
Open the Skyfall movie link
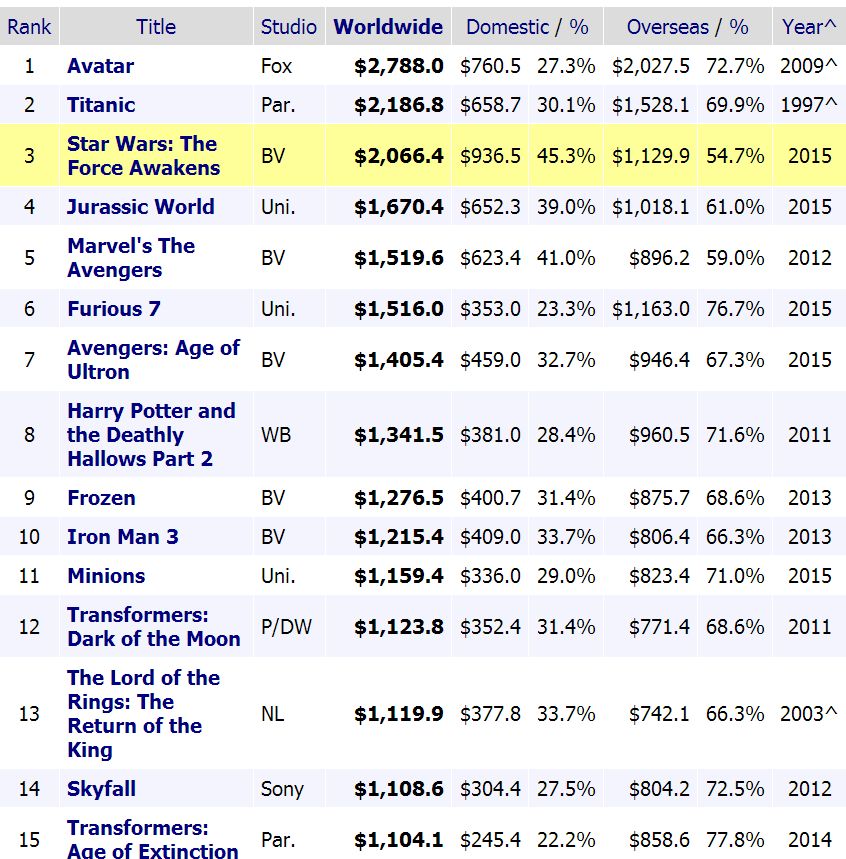pyautogui.click(x=101, y=789)
